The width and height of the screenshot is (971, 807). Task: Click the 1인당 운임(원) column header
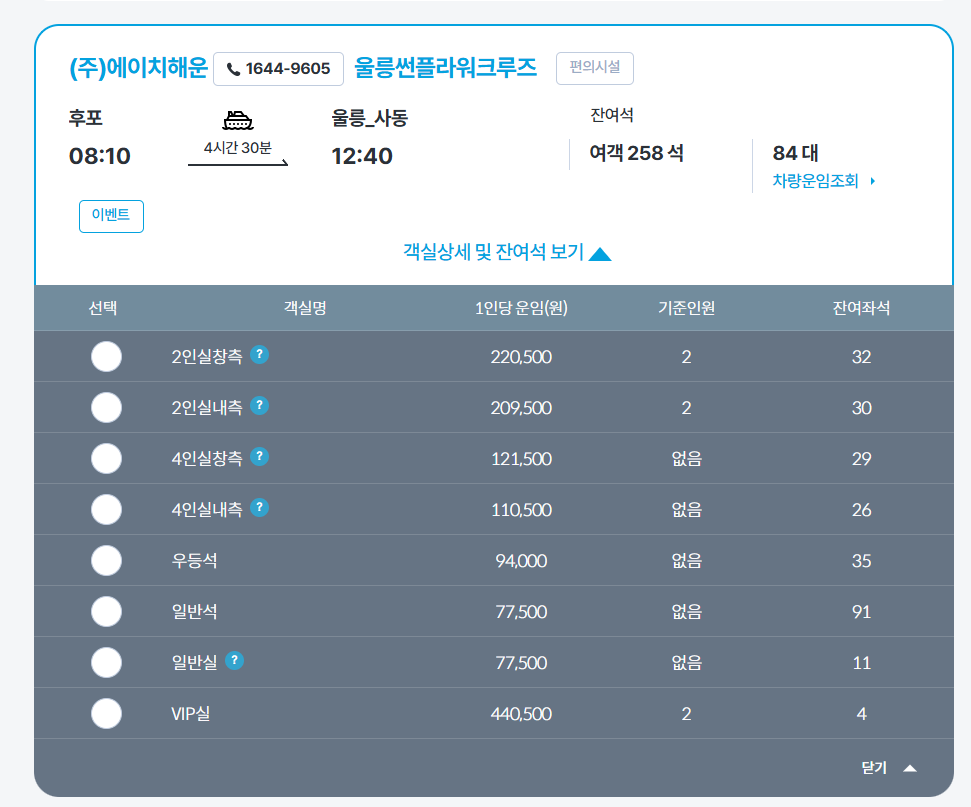pyautogui.click(x=521, y=308)
